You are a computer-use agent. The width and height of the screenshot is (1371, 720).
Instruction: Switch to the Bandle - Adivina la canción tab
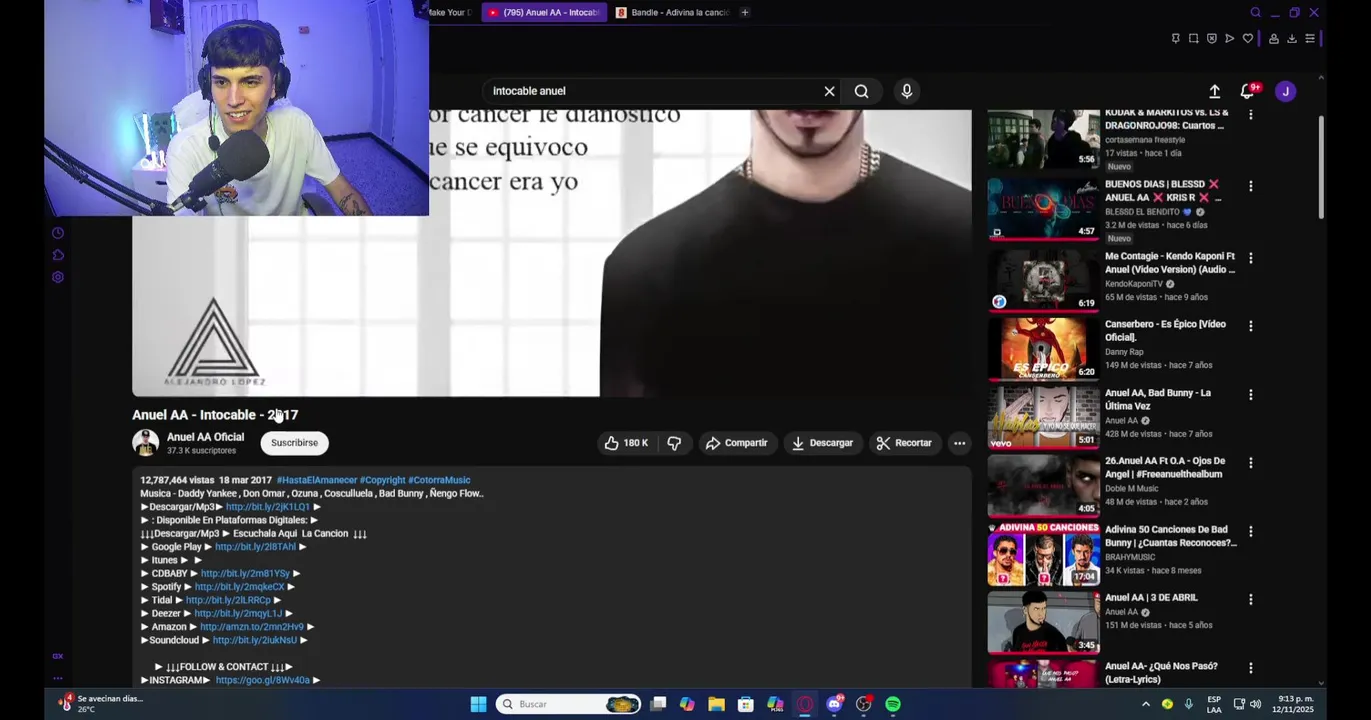tap(672, 12)
